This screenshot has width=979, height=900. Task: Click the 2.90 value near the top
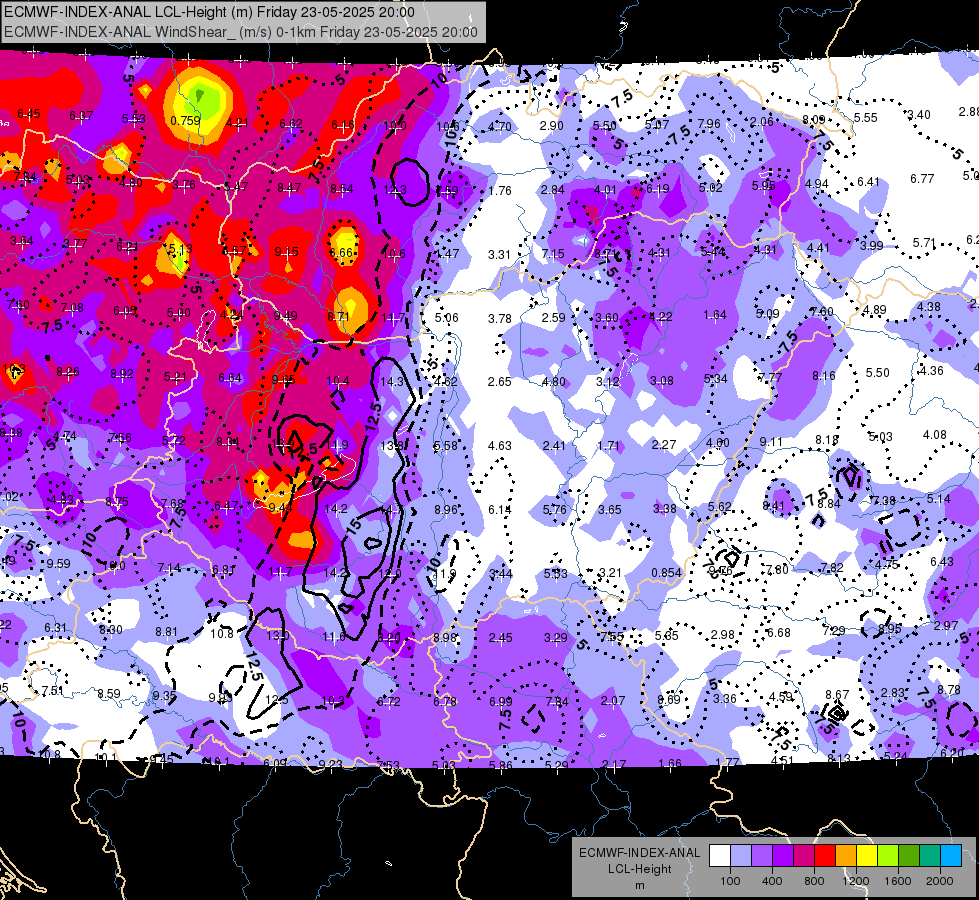coord(552,126)
